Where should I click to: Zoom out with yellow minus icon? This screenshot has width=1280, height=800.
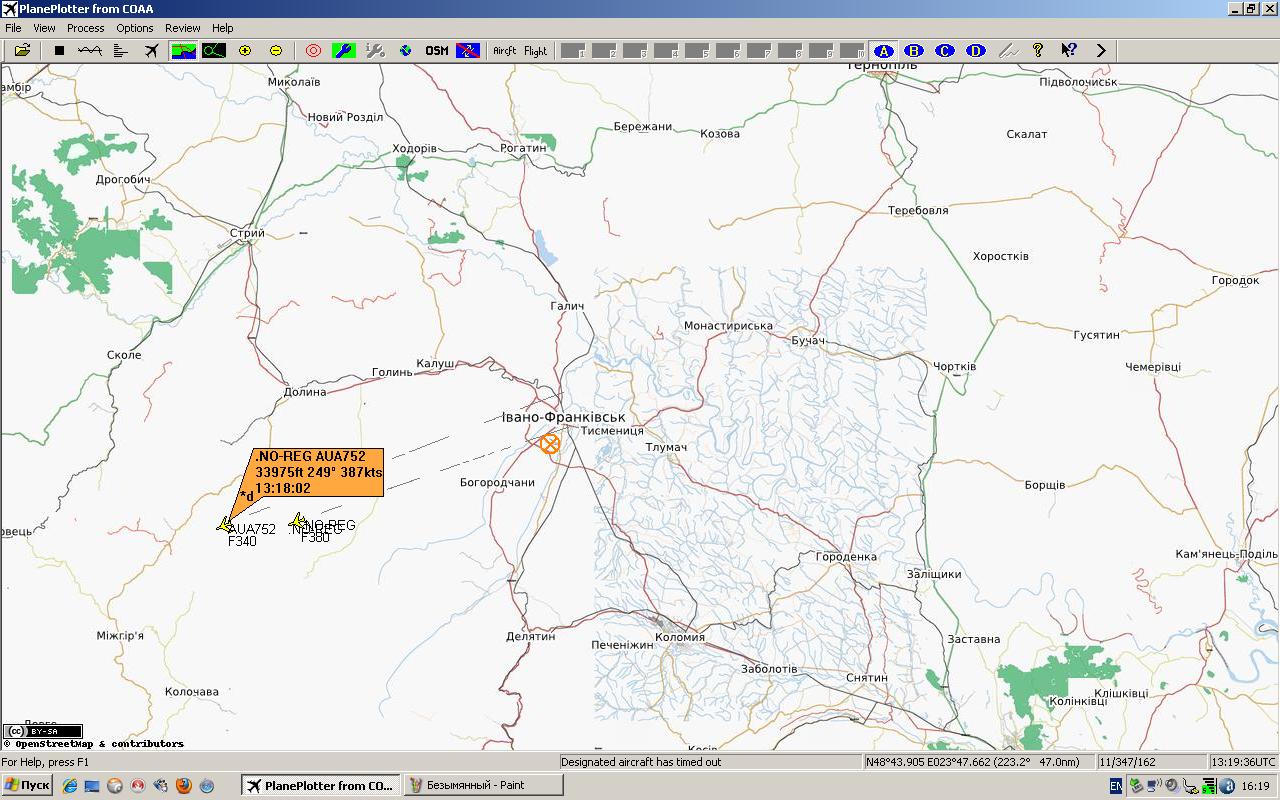(x=276, y=50)
